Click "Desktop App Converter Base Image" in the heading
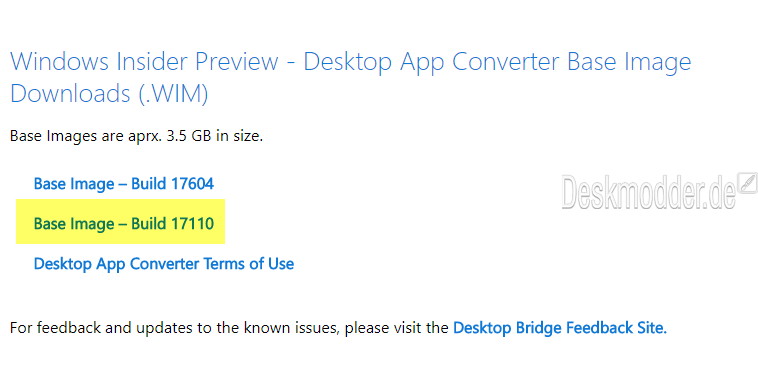Screen dimensions: 758x381 click(x=497, y=62)
